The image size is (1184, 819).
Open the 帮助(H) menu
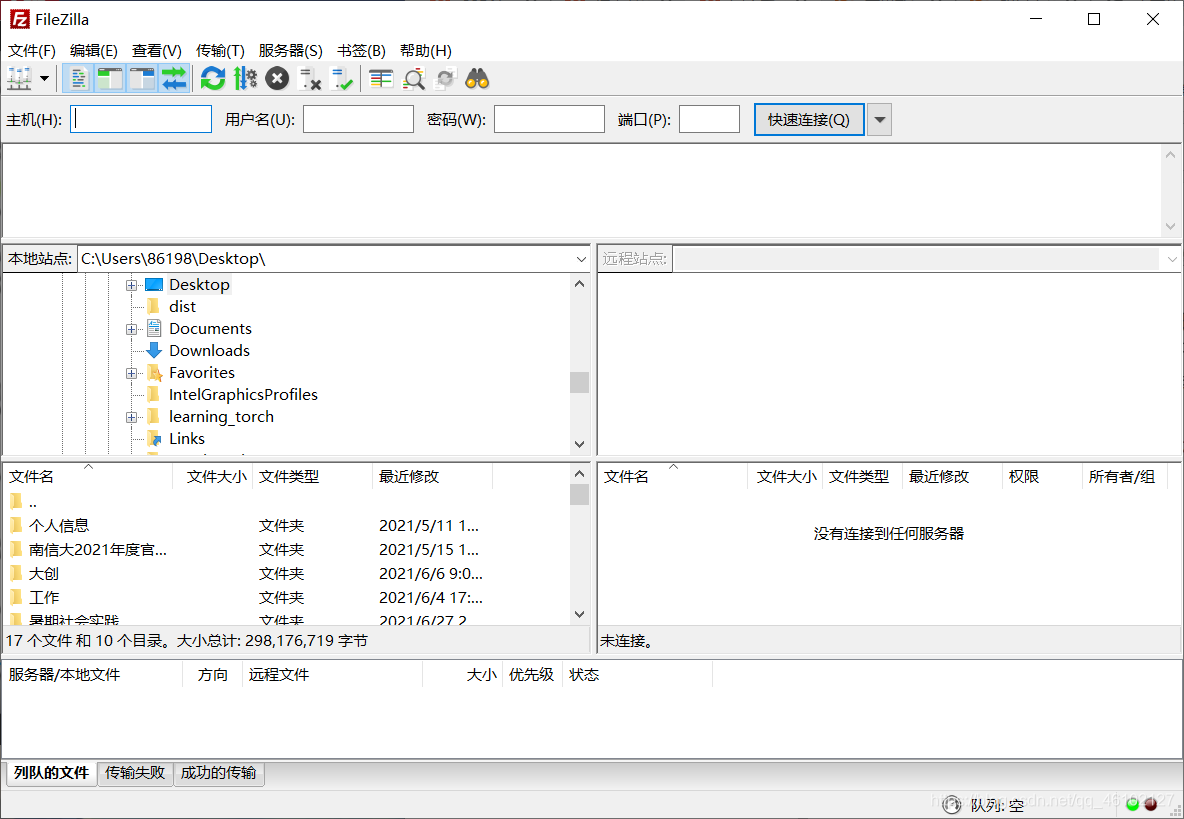pyautogui.click(x=426, y=51)
